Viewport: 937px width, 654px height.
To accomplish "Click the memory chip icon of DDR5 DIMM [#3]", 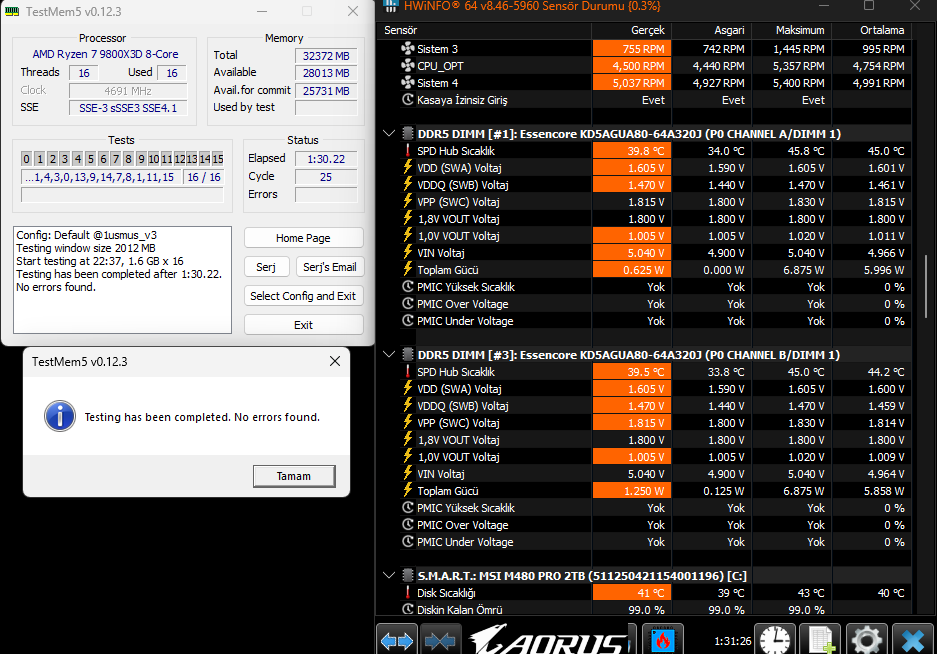I will click(x=408, y=354).
